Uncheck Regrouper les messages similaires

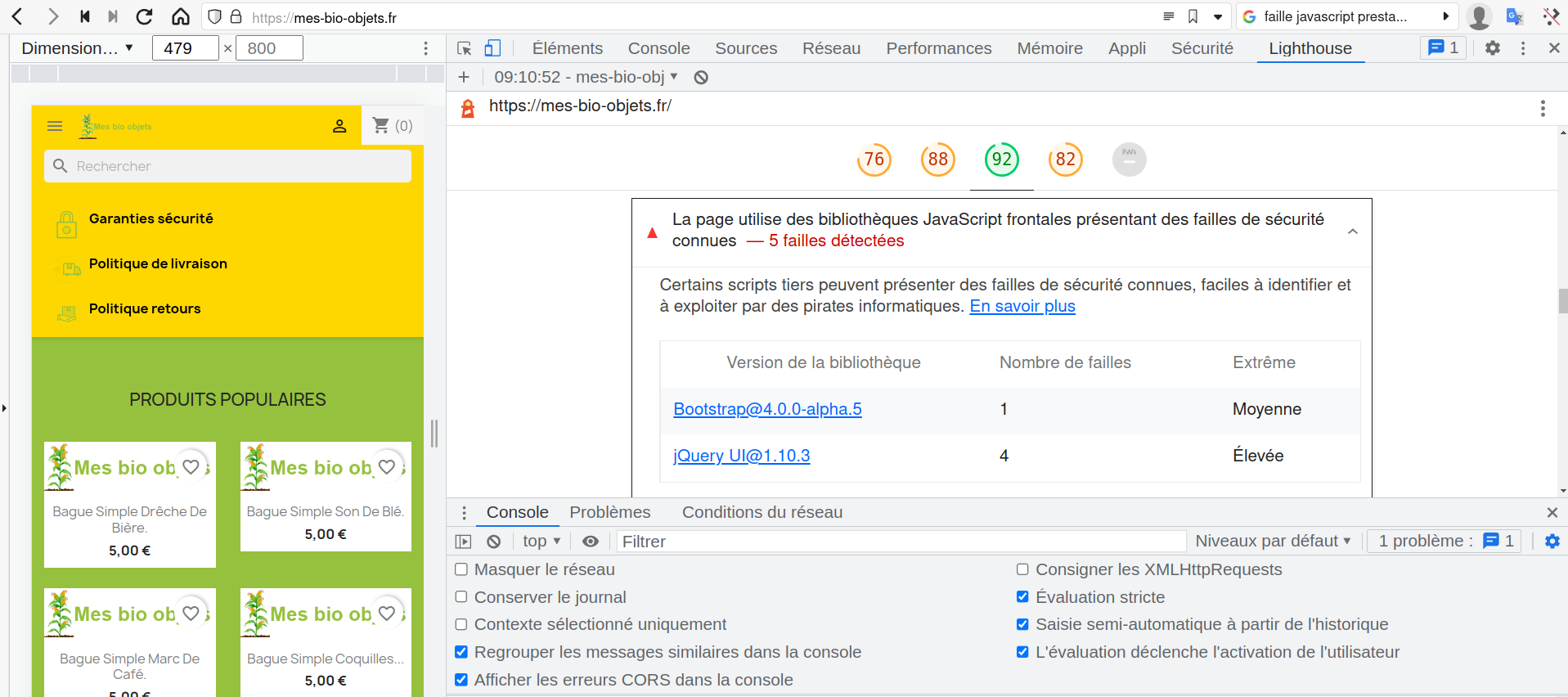(x=461, y=652)
